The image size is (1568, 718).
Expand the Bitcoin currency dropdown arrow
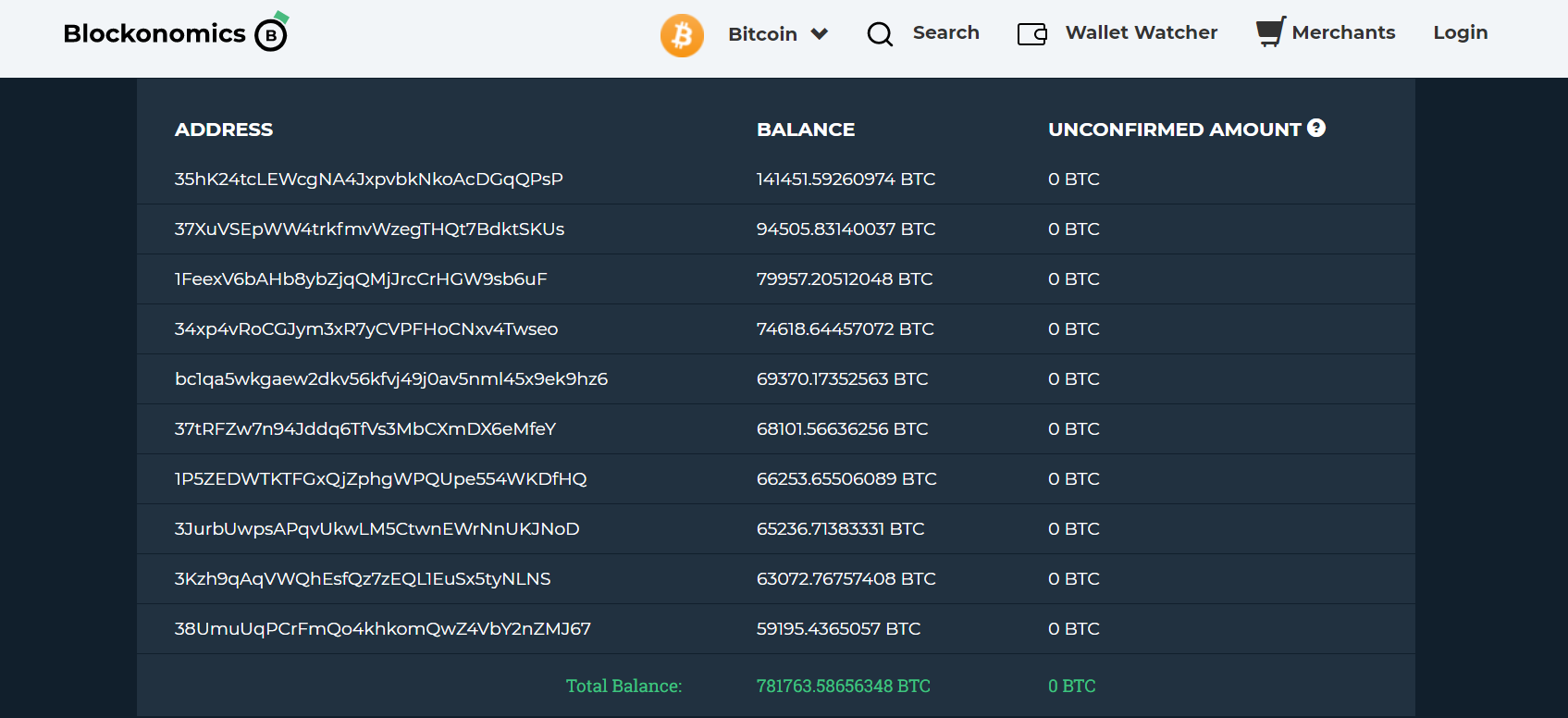[x=820, y=34]
